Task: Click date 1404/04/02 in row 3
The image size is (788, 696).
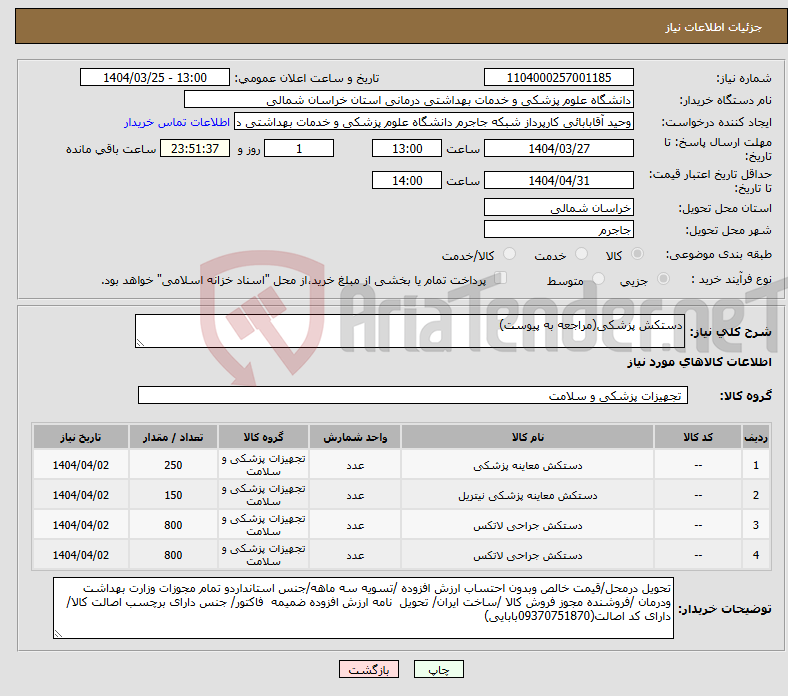Action: 81,525
